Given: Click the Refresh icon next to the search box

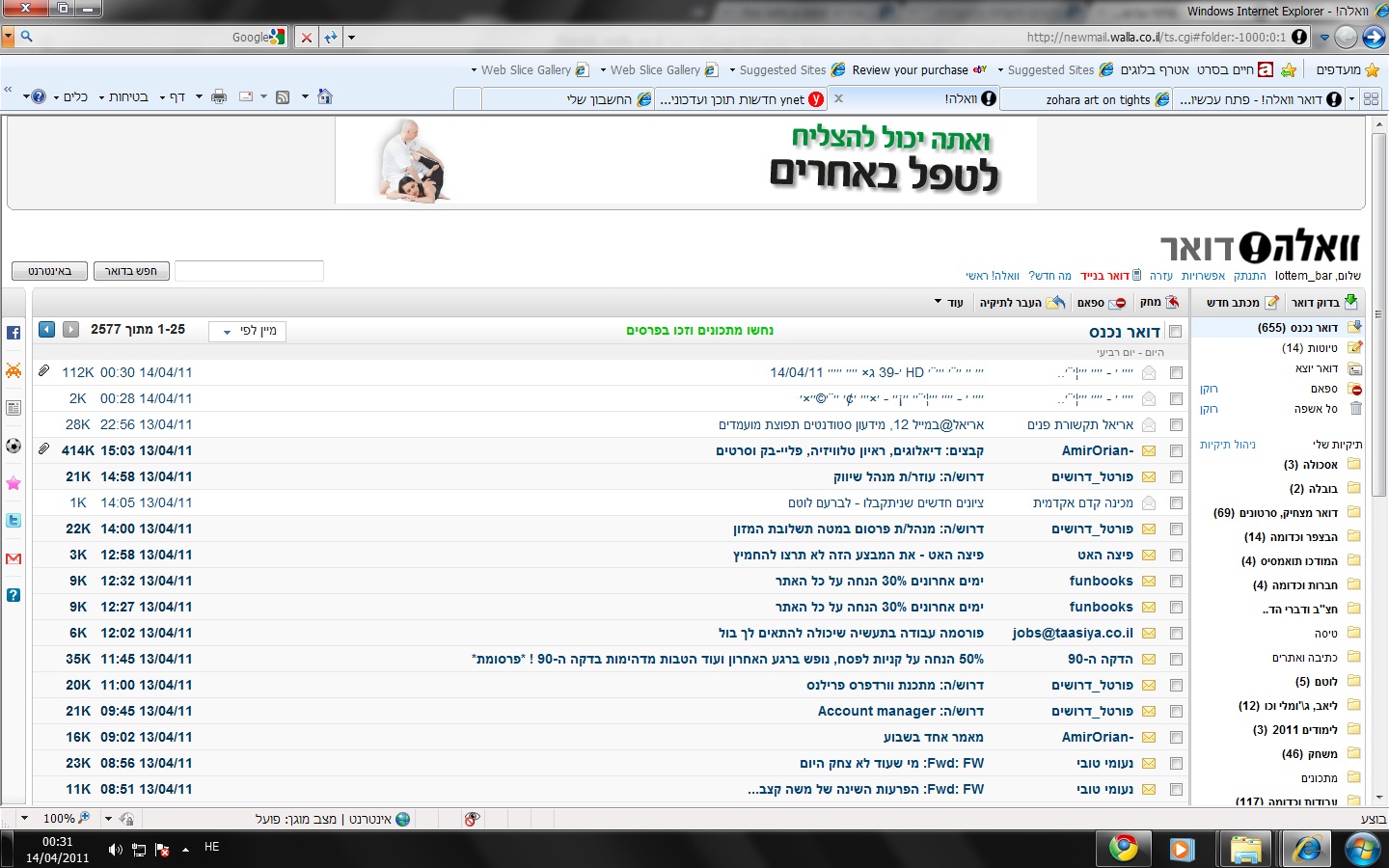Looking at the screenshot, I should [331, 37].
